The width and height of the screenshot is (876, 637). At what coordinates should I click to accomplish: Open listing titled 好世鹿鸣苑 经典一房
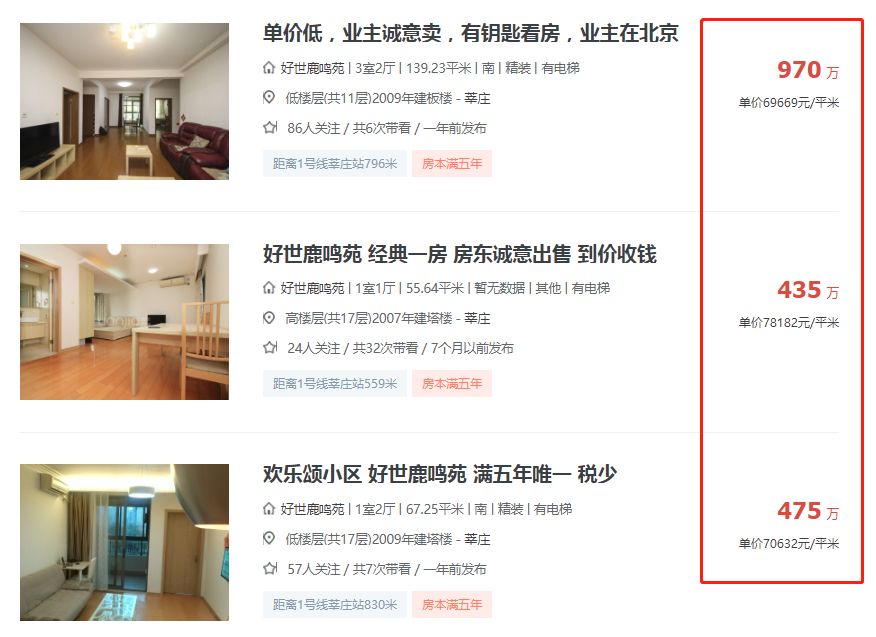point(459,254)
